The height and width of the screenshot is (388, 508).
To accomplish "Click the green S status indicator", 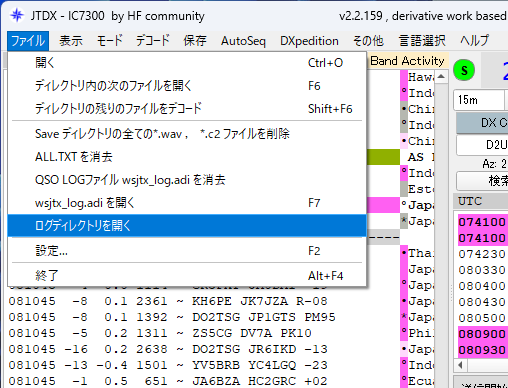I will point(464,70).
